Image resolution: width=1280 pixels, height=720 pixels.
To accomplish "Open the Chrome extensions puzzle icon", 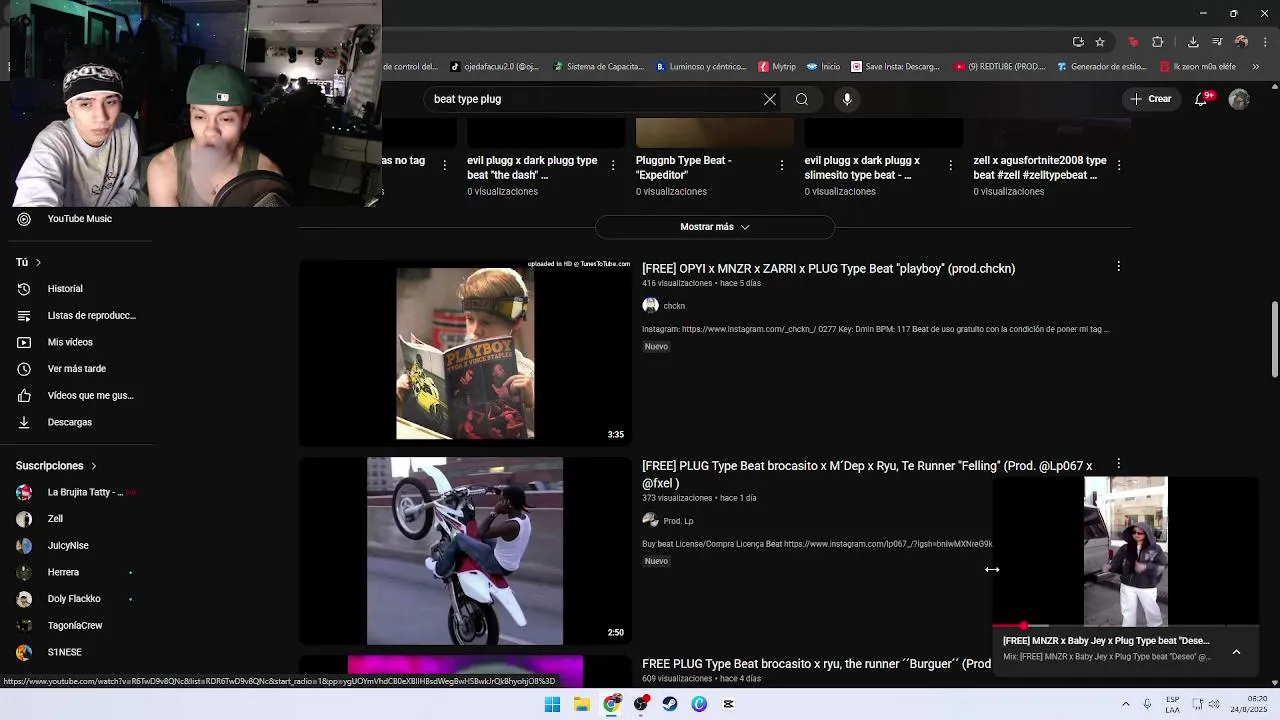I will click(1158, 42).
